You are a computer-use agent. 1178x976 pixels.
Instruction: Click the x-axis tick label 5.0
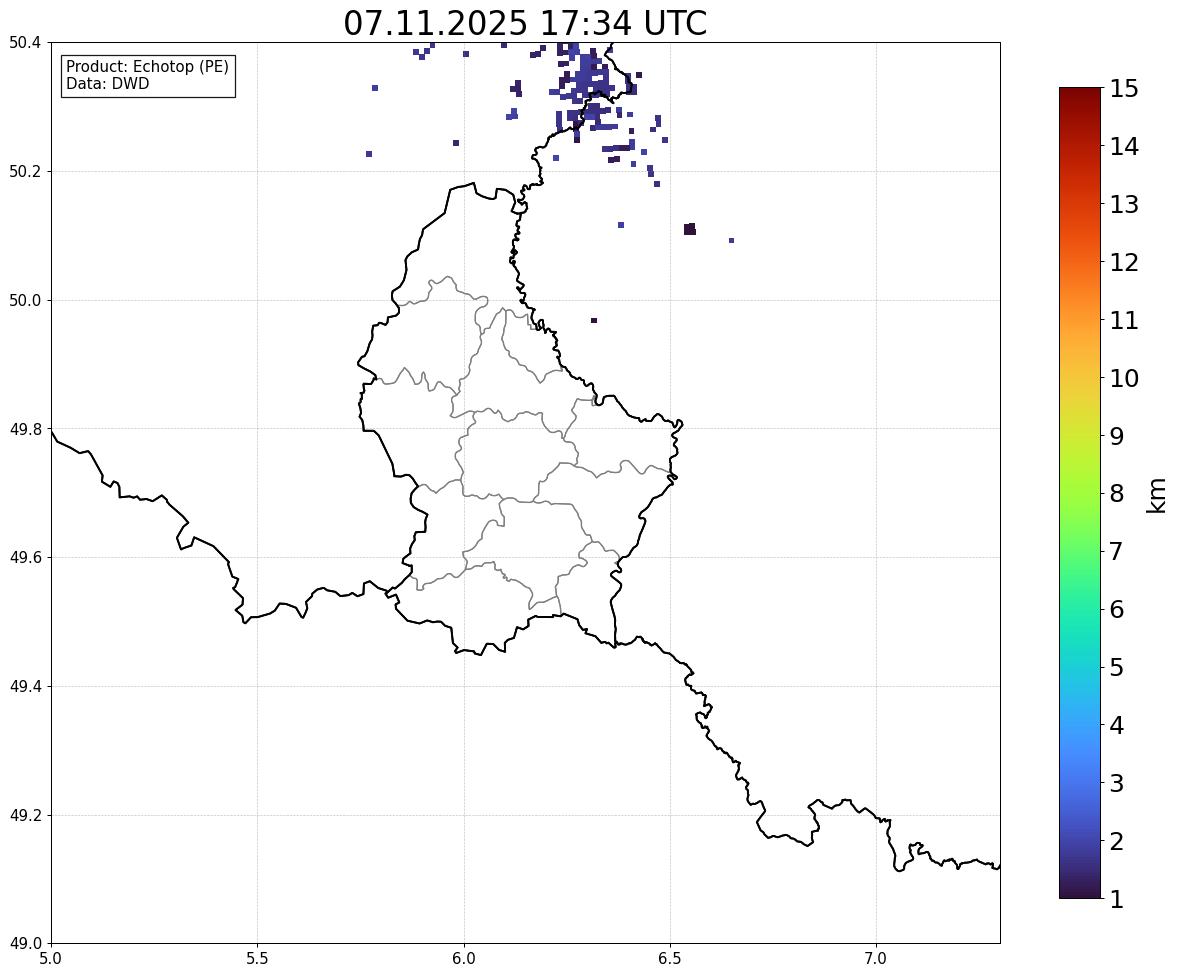pos(51,959)
